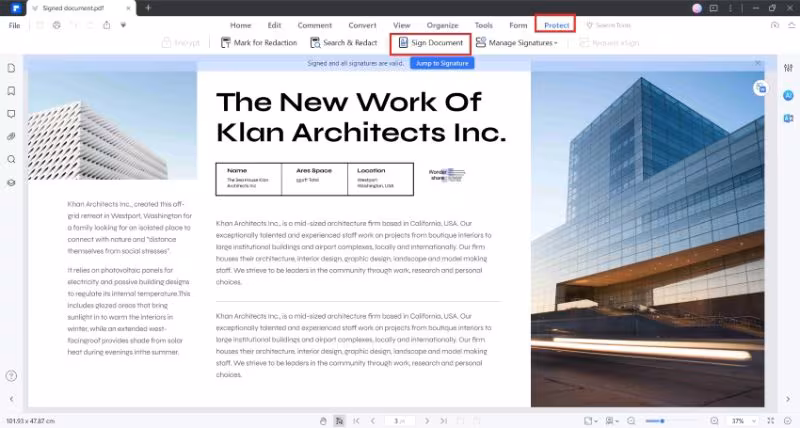Open the properties settings icon on right sidebar
This screenshot has height=428, width=800.
[788, 68]
